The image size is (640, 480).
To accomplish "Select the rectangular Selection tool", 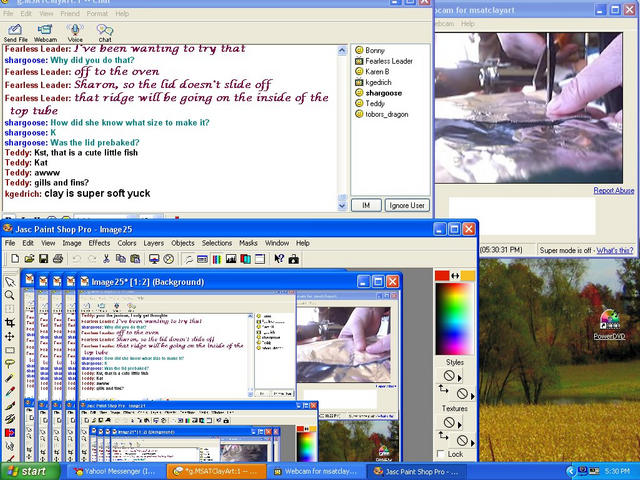I will point(10,350).
